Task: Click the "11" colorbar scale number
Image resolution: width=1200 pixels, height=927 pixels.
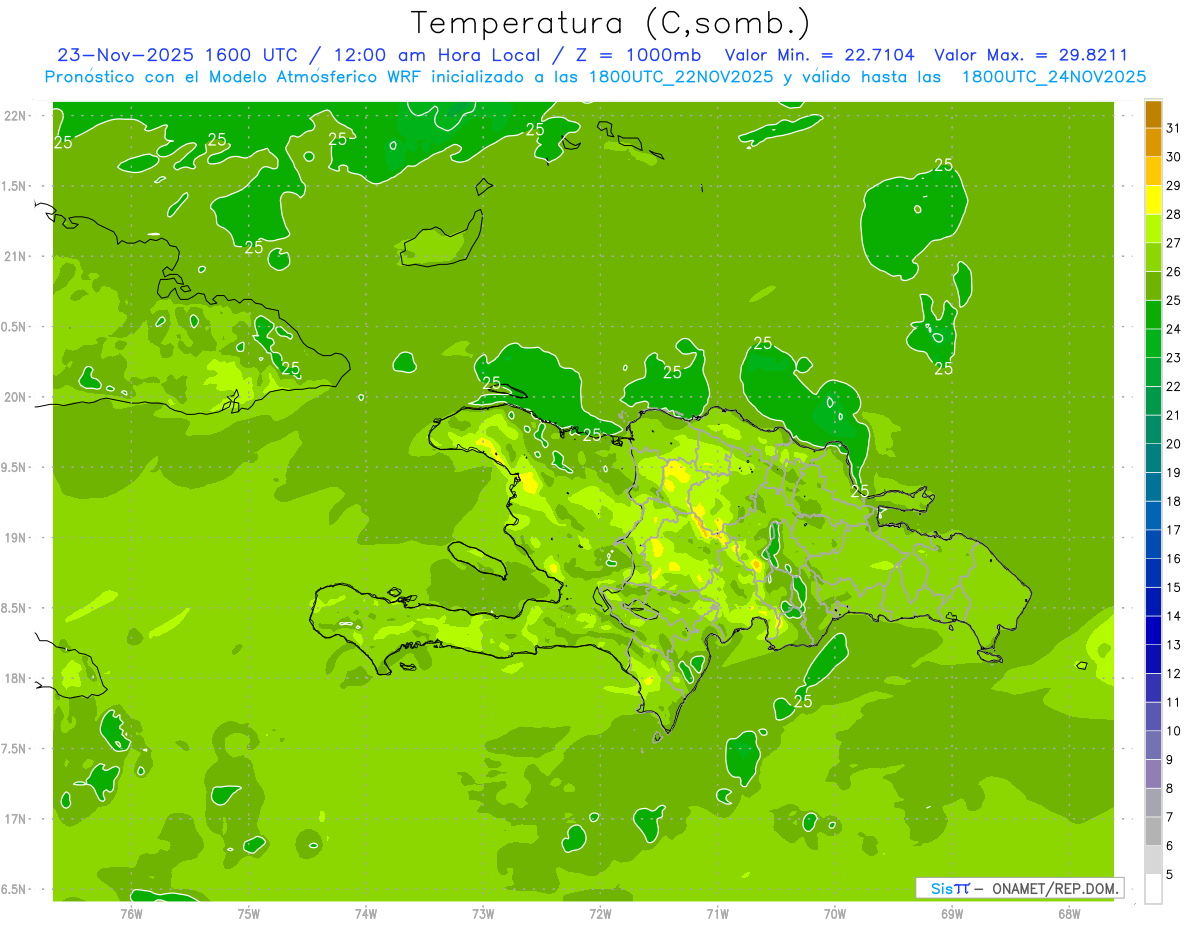Action: (x=1174, y=702)
